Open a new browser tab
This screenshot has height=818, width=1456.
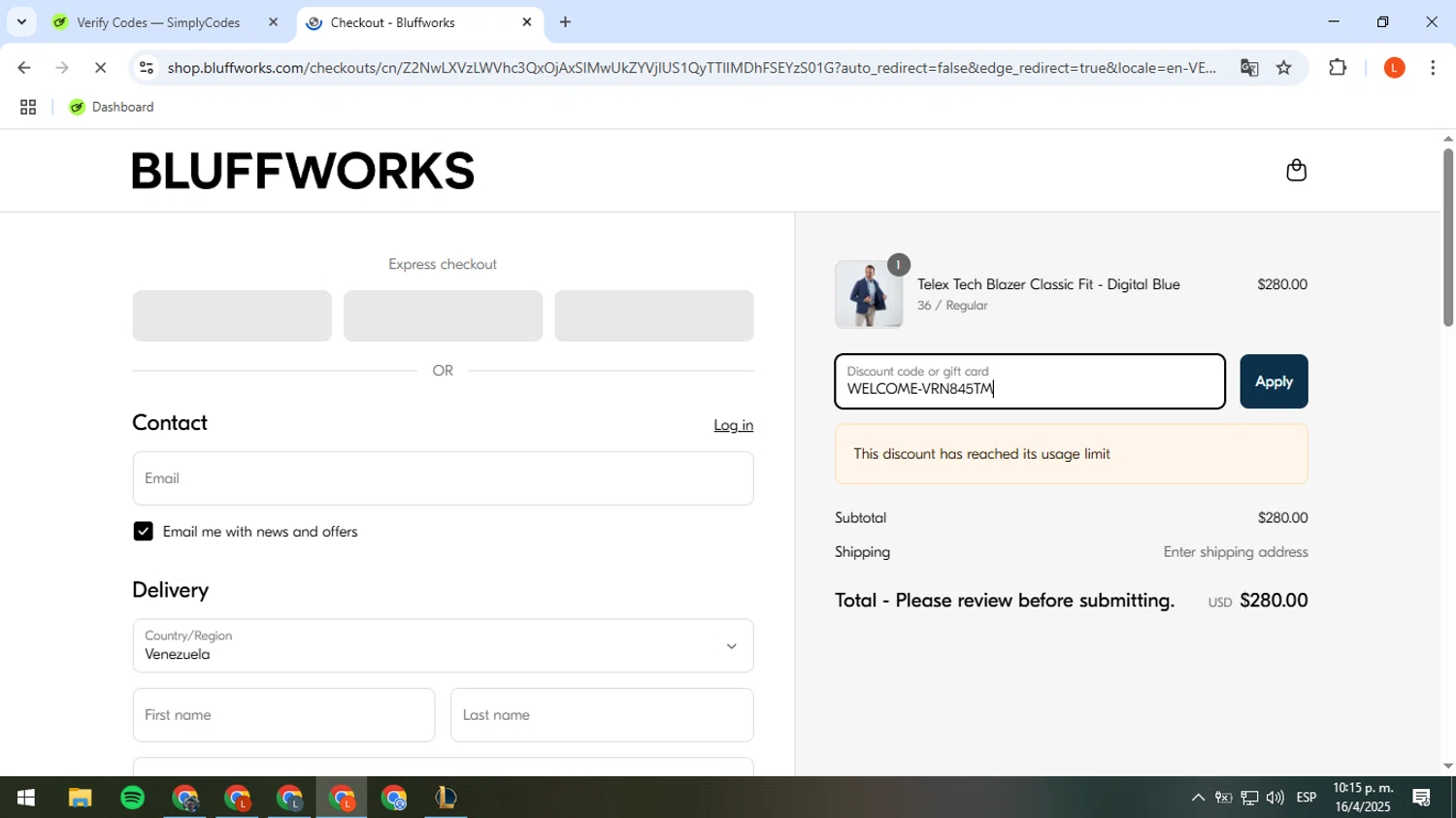pos(566,22)
